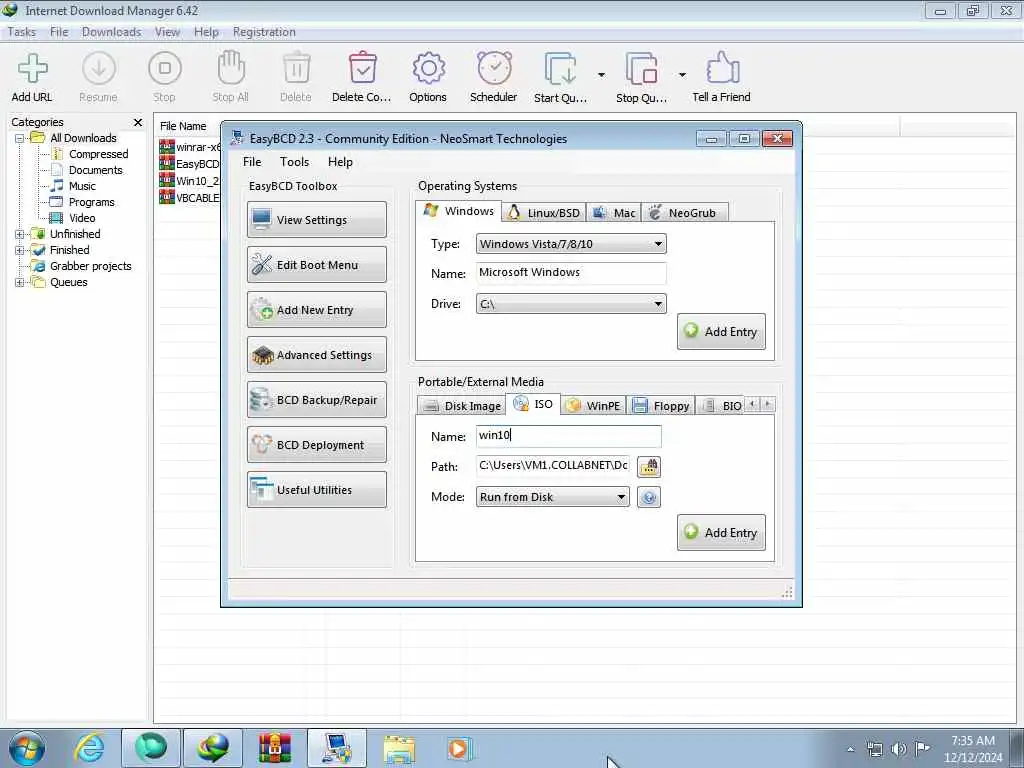
Task: Open EasyBCD Tools menu
Action: [x=295, y=162]
